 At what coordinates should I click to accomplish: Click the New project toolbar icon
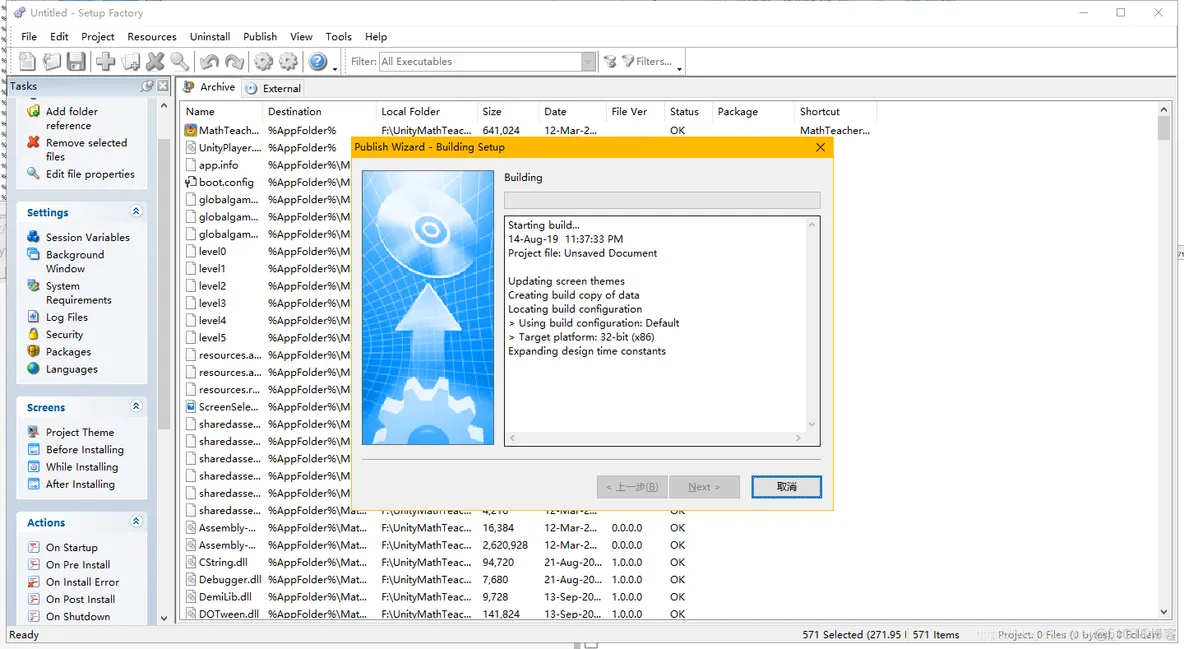point(27,62)
